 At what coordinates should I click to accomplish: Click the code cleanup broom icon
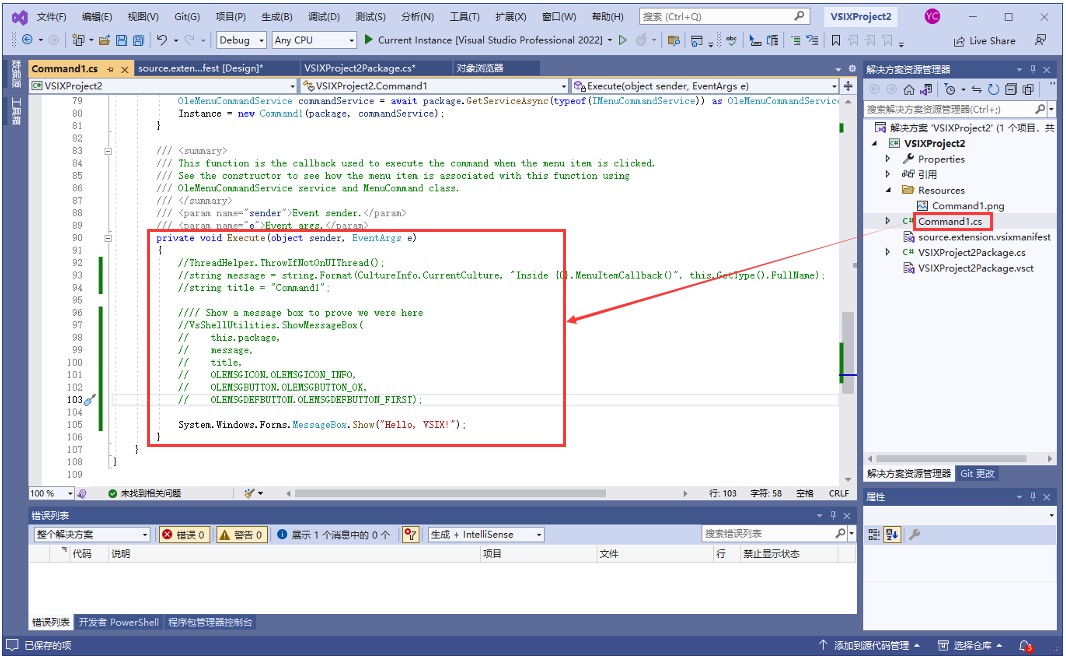(250, 493)
